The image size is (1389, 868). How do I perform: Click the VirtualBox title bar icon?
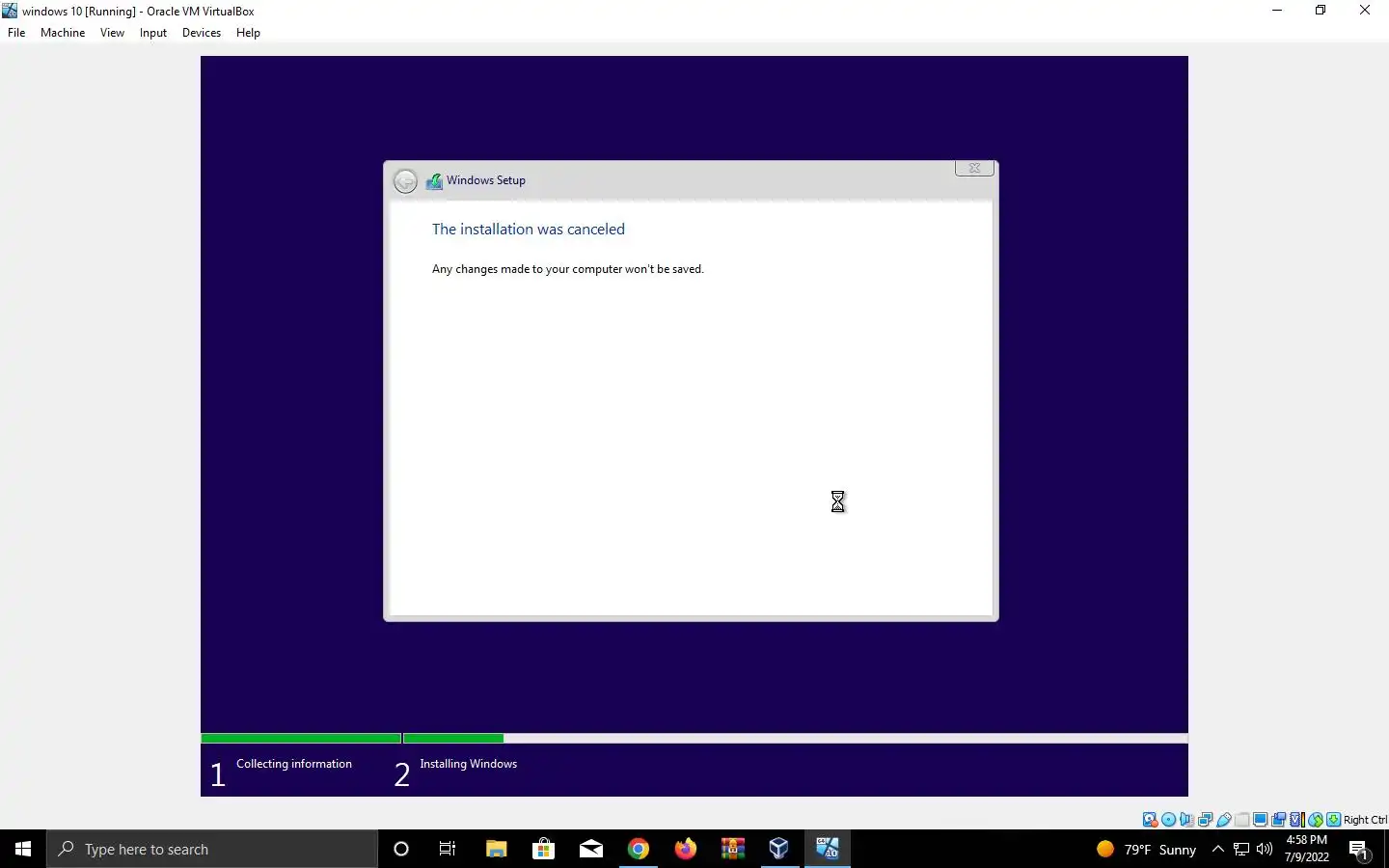10,11
